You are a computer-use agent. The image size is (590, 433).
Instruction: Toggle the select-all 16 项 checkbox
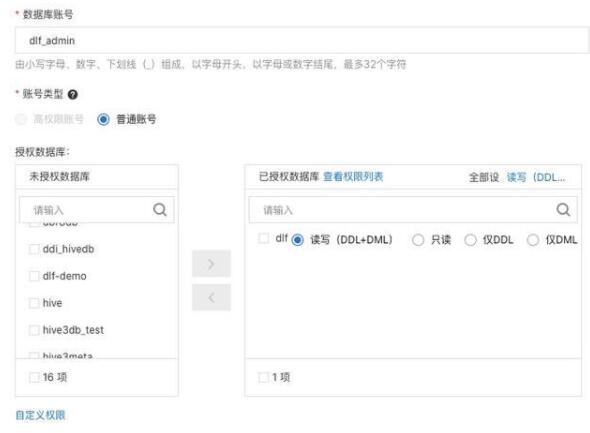pyautogui.click(x=34, y=377)
